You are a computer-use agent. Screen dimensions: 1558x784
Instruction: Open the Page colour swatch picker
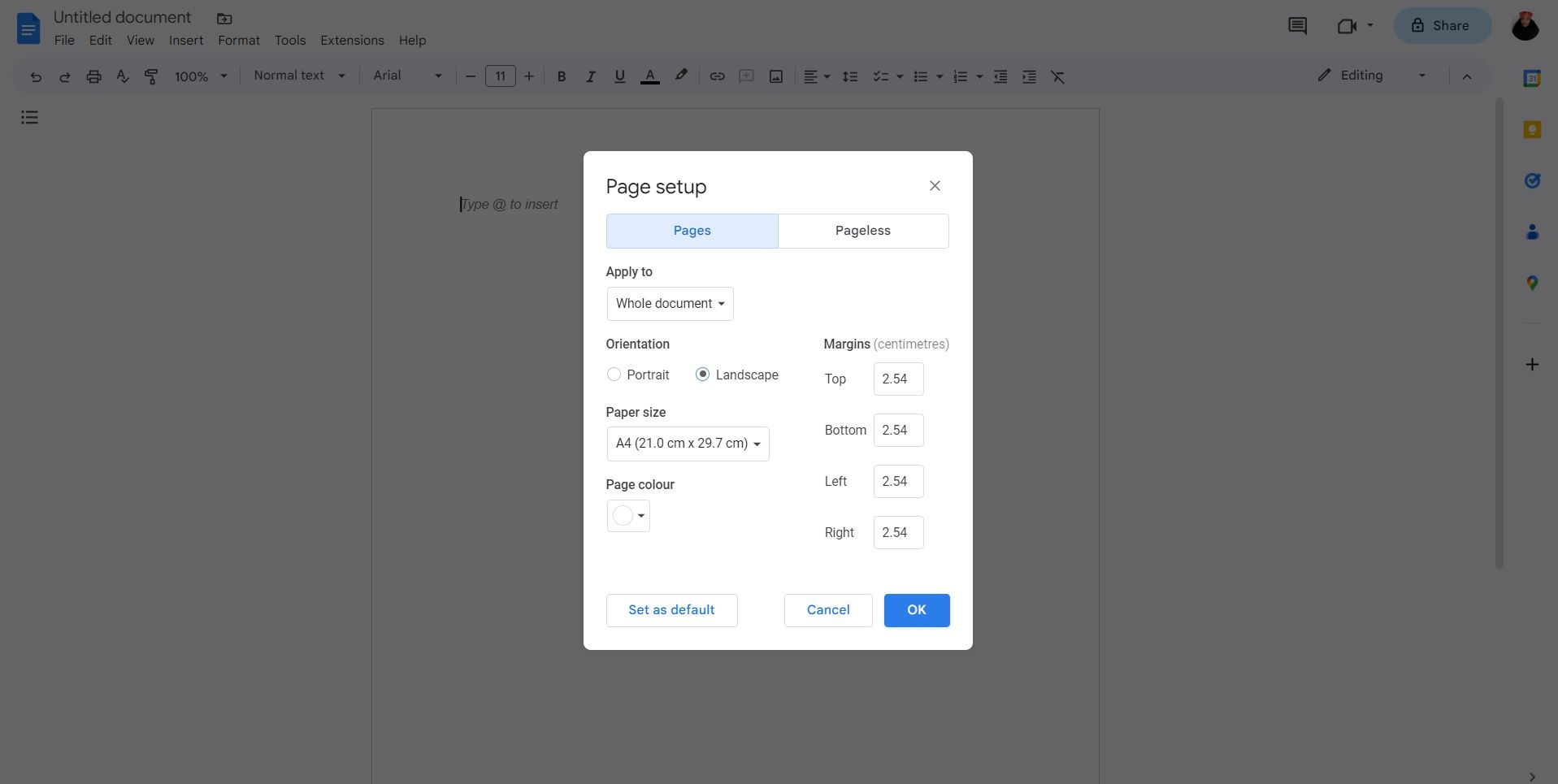point(628,516)
